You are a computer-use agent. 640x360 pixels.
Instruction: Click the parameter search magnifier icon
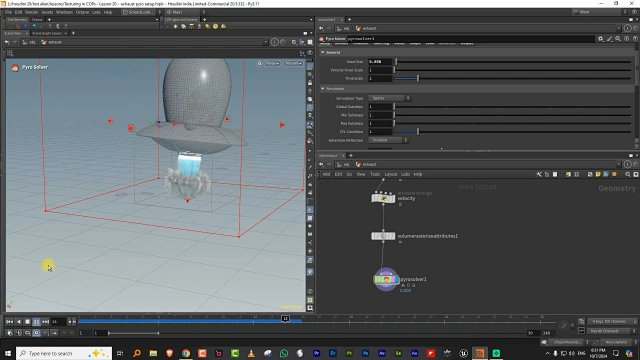[618, 39]
